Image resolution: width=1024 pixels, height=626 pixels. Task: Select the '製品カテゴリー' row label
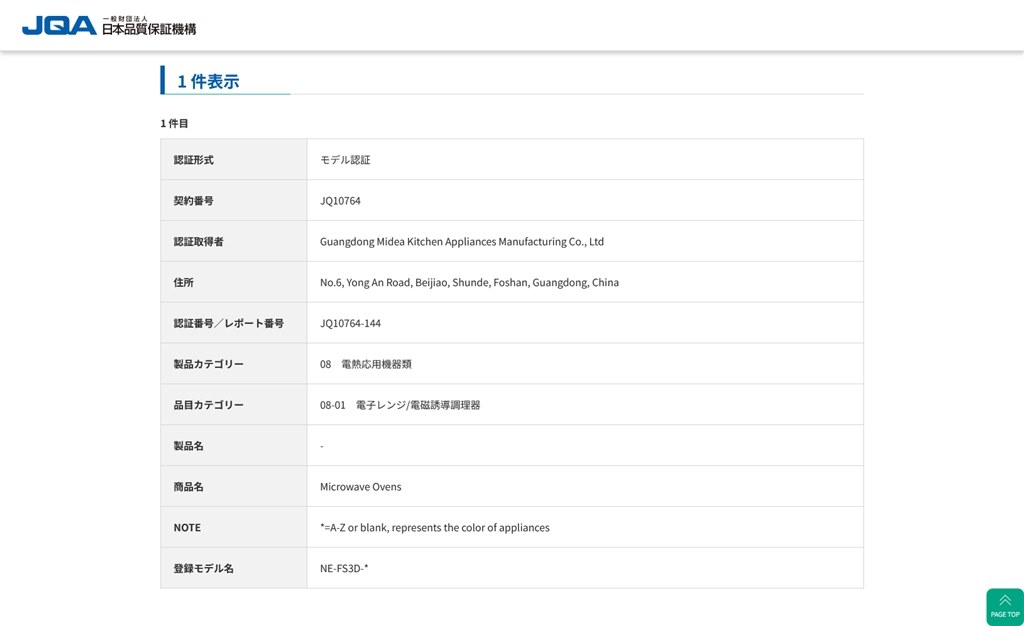coord(208,364)
